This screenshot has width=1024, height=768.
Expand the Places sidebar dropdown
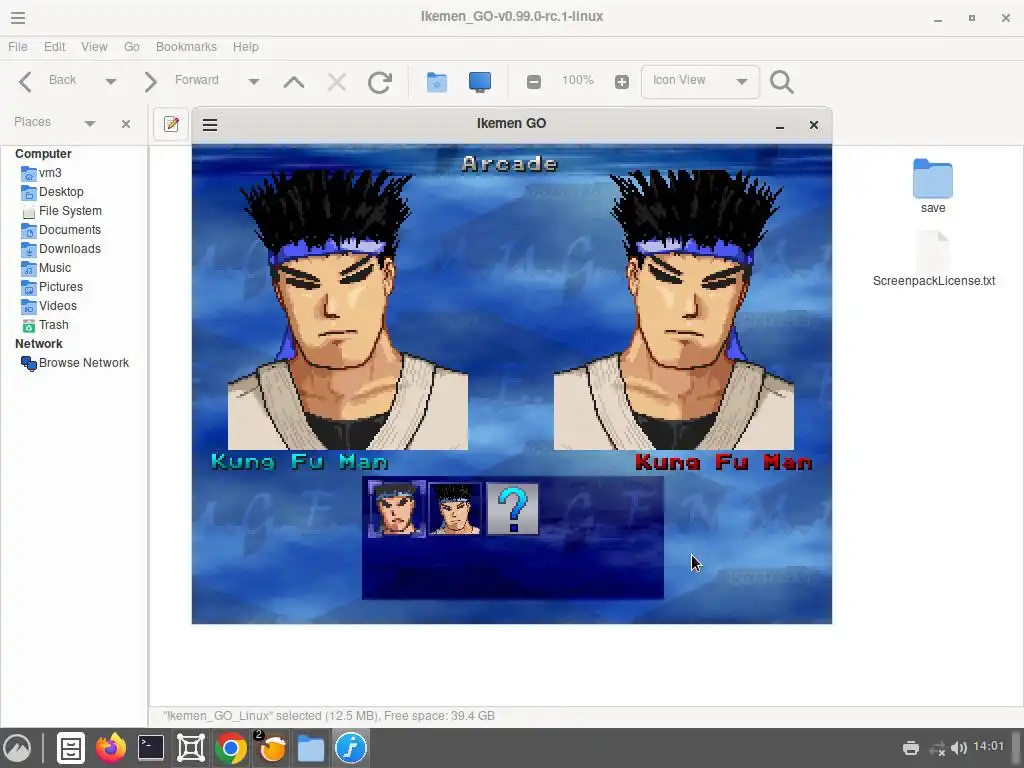coord(90,123)
